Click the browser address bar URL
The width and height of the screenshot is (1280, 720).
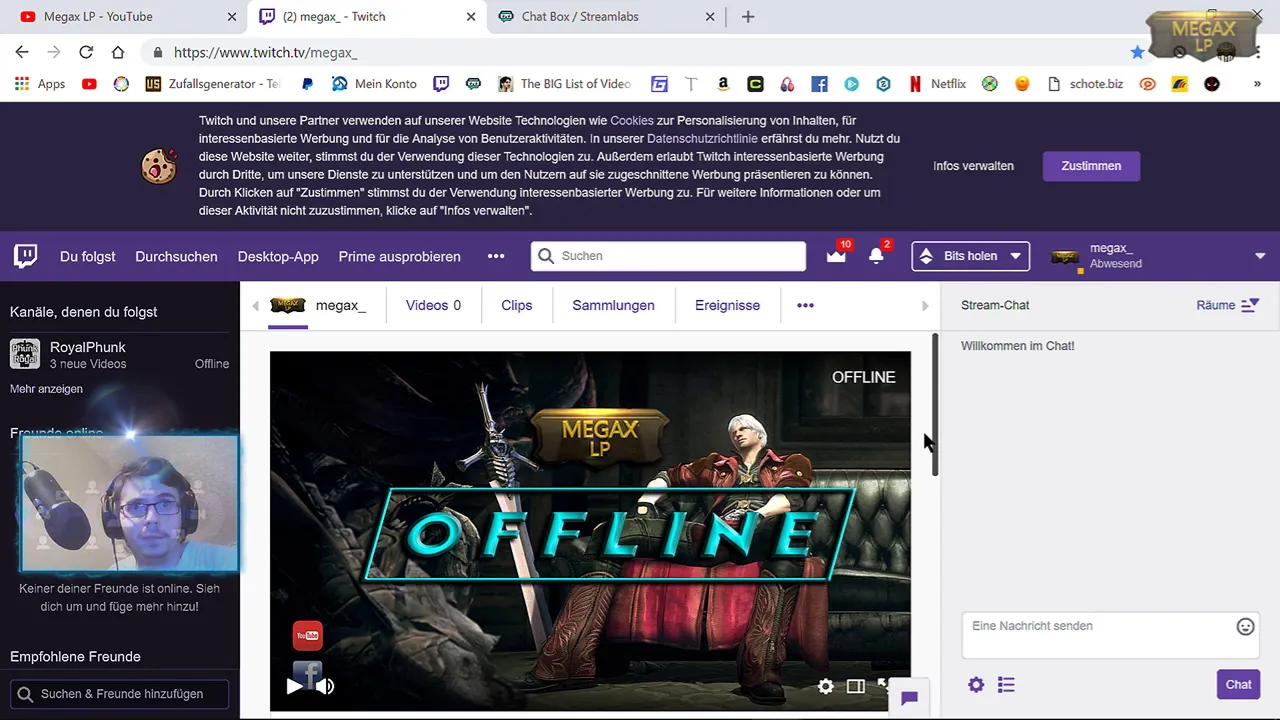(x=265, y=52)
